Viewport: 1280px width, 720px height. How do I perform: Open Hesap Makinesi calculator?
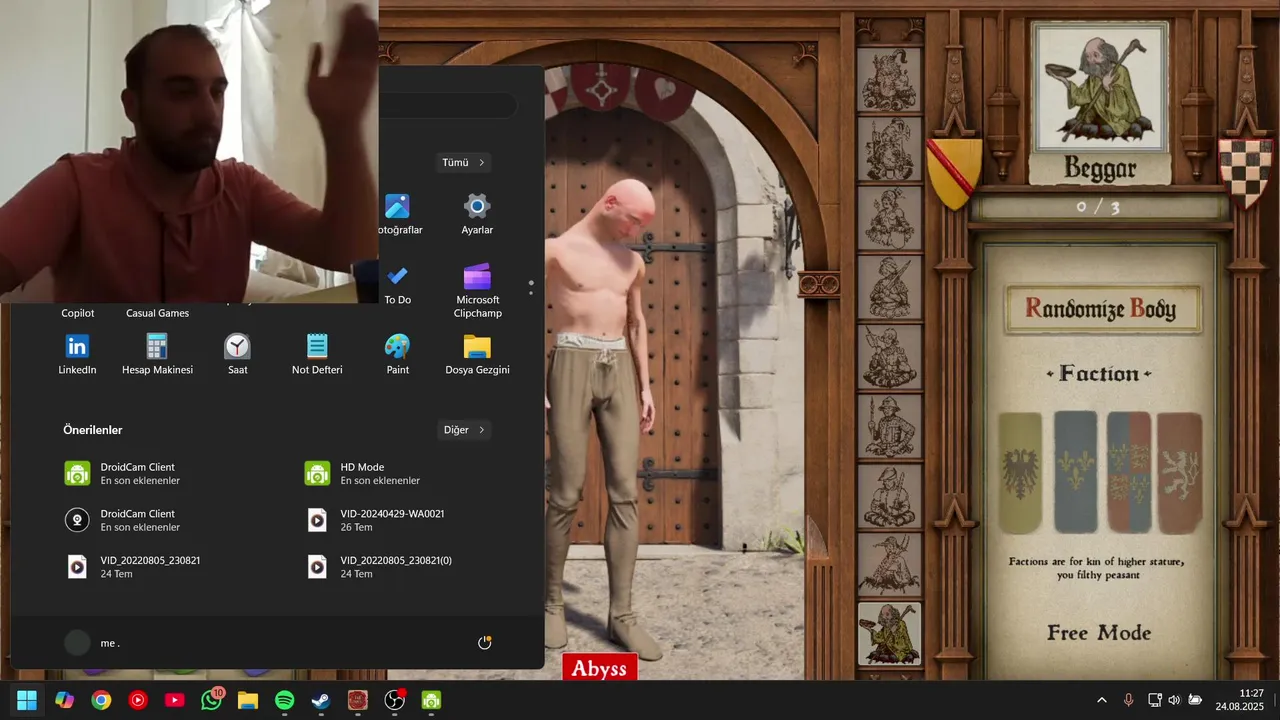pyautogui.click(x=157, y=354)
